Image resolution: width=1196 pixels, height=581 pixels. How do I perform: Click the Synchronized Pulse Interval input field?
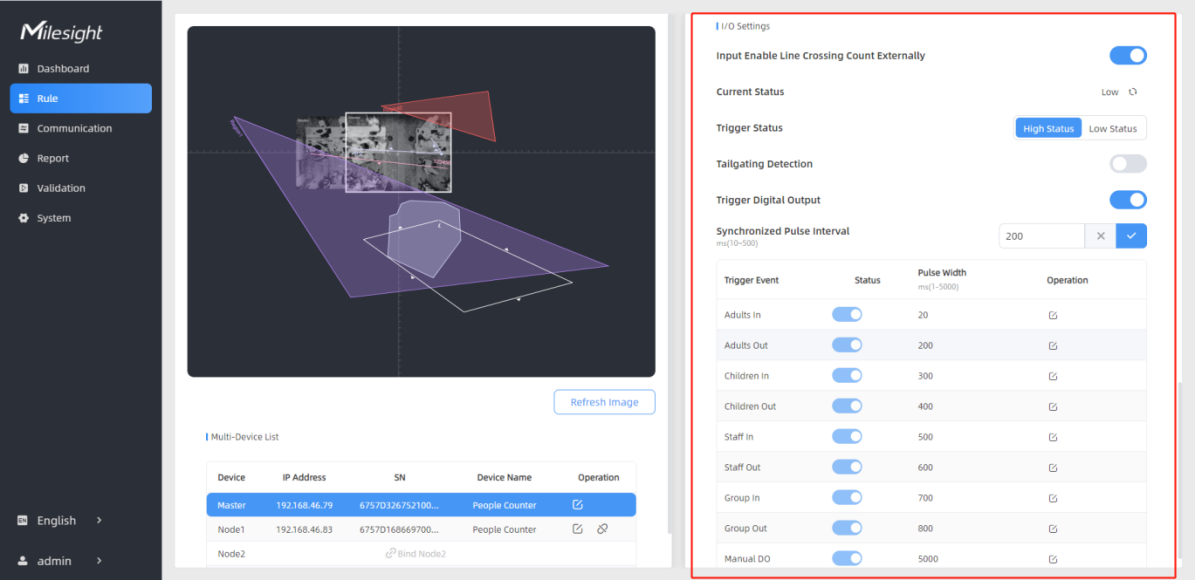tap(1040, 236)
